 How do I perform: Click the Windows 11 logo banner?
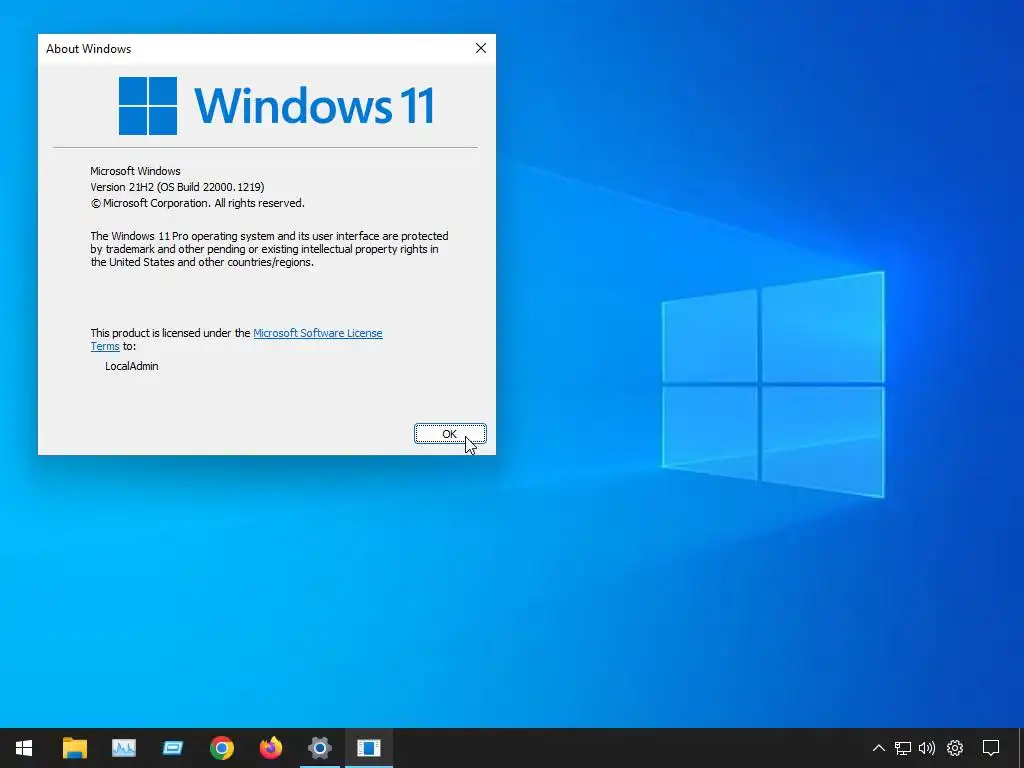pyautogui.click(x=276, y=106)
